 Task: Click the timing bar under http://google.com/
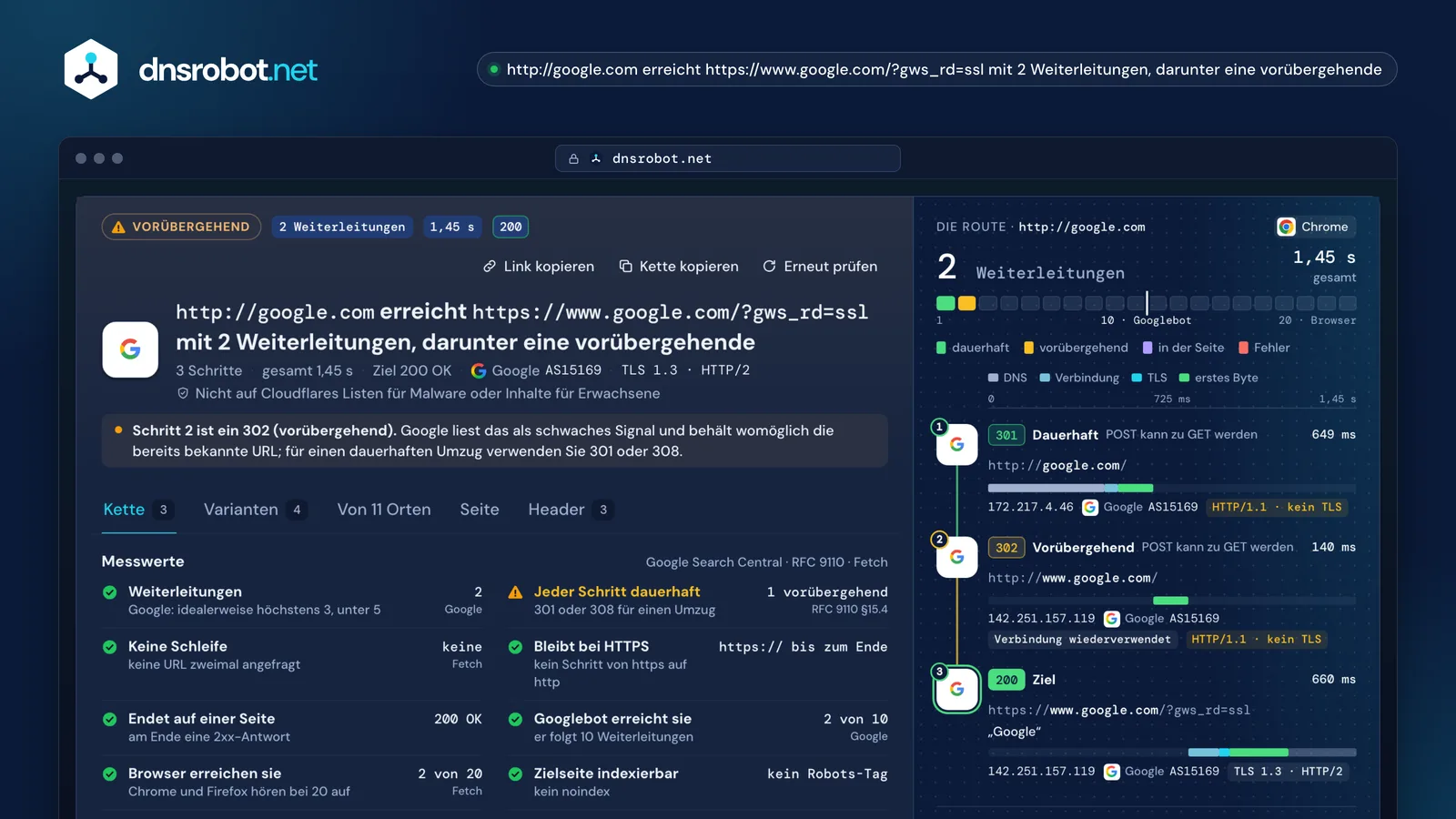pos(1172,489)
